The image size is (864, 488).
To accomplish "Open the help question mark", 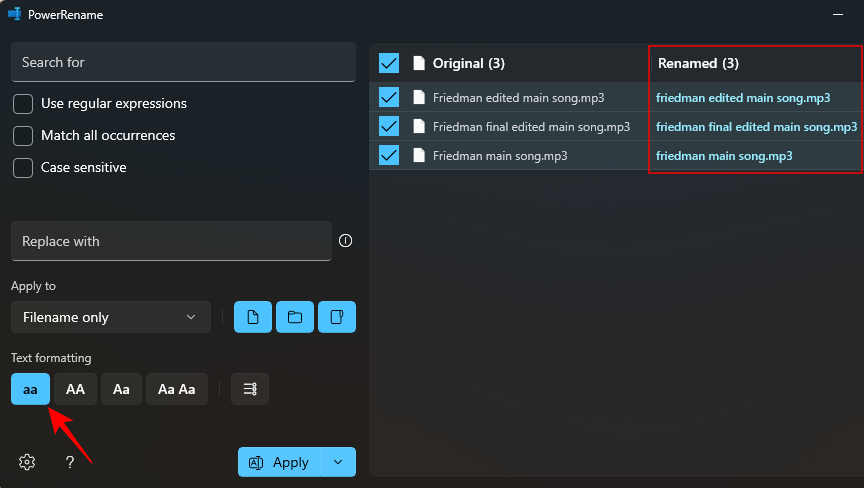I will click(x=70, y=462).
